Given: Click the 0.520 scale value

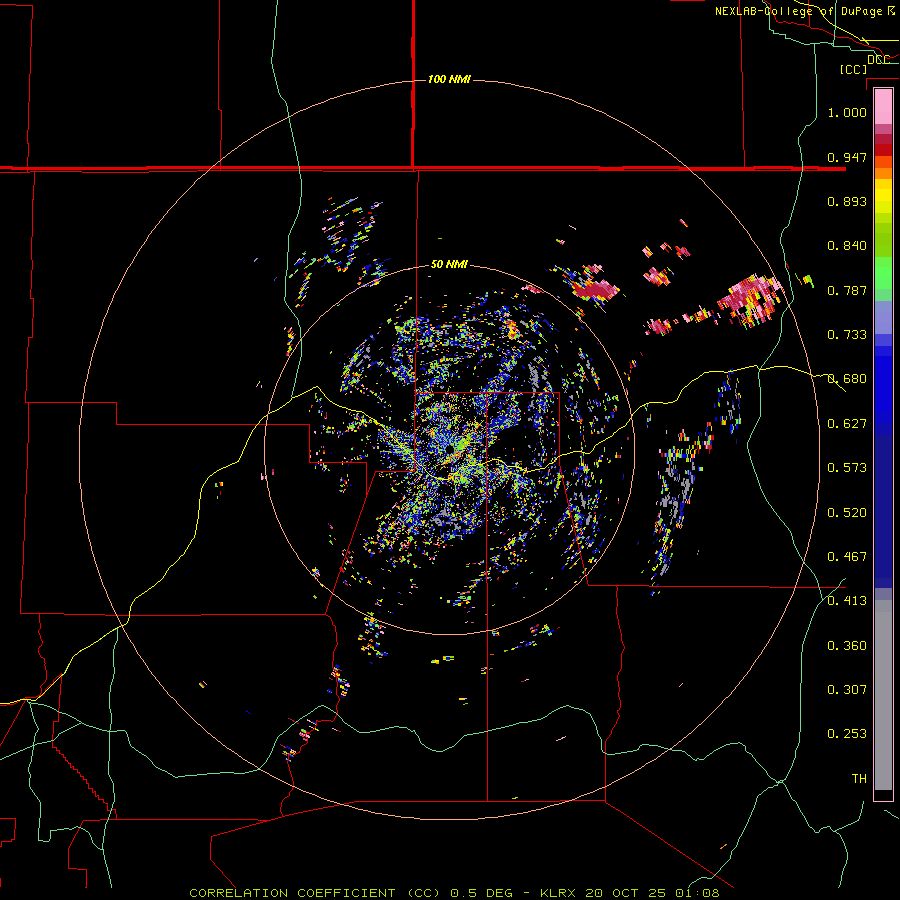Looking at the screenshot, I should [847, 513].
